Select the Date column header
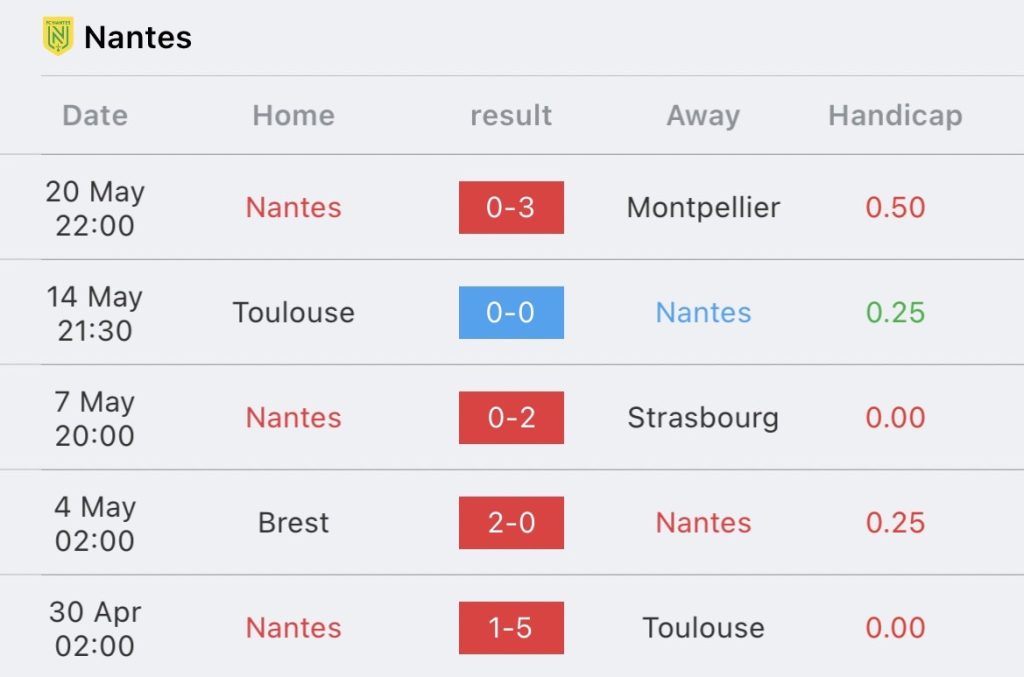The height and width of the screenshot is (677, 1024). 95,116
